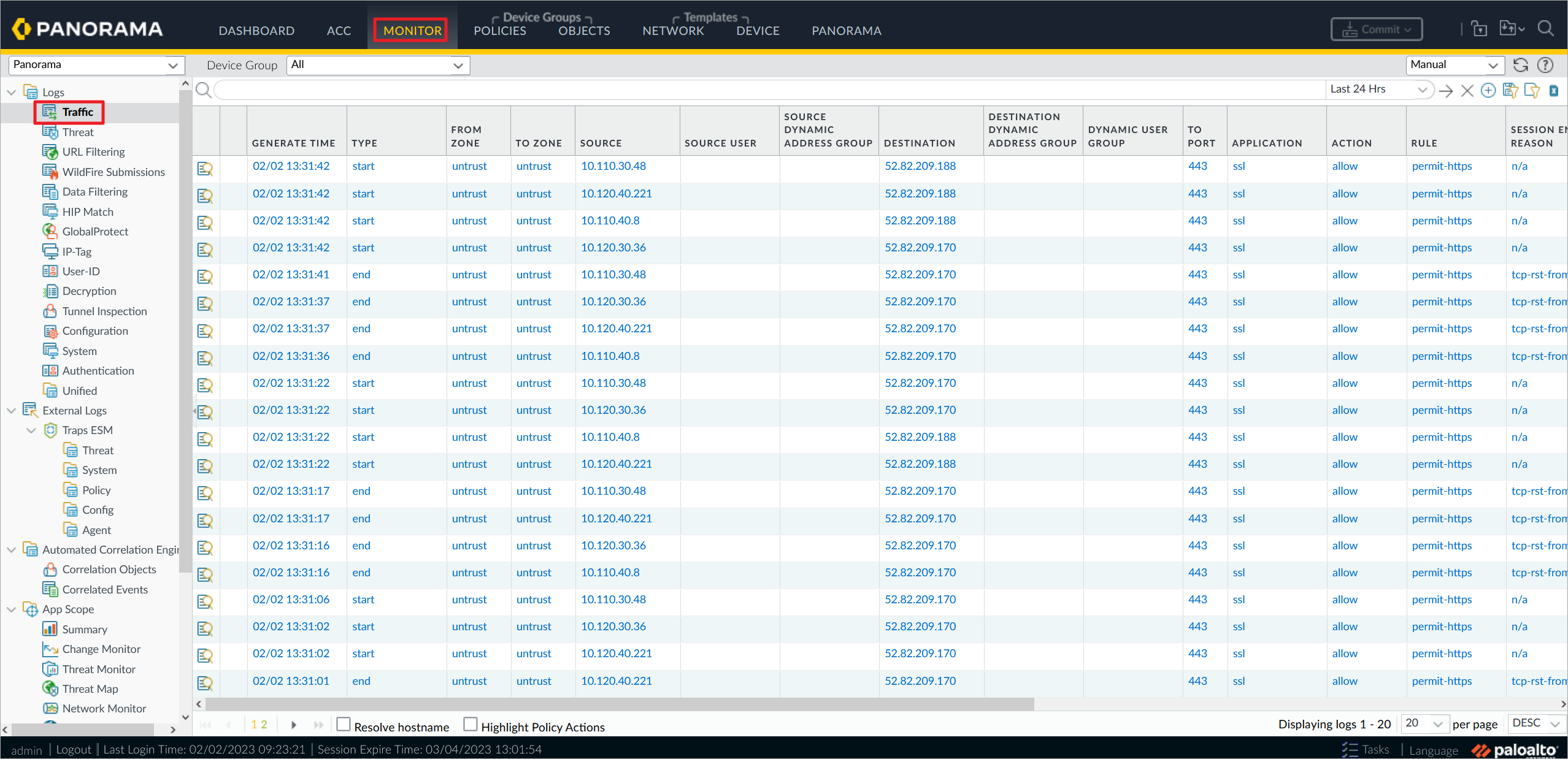
Task: Open Correlated Events in sidebar
Action: pos(105,589)
